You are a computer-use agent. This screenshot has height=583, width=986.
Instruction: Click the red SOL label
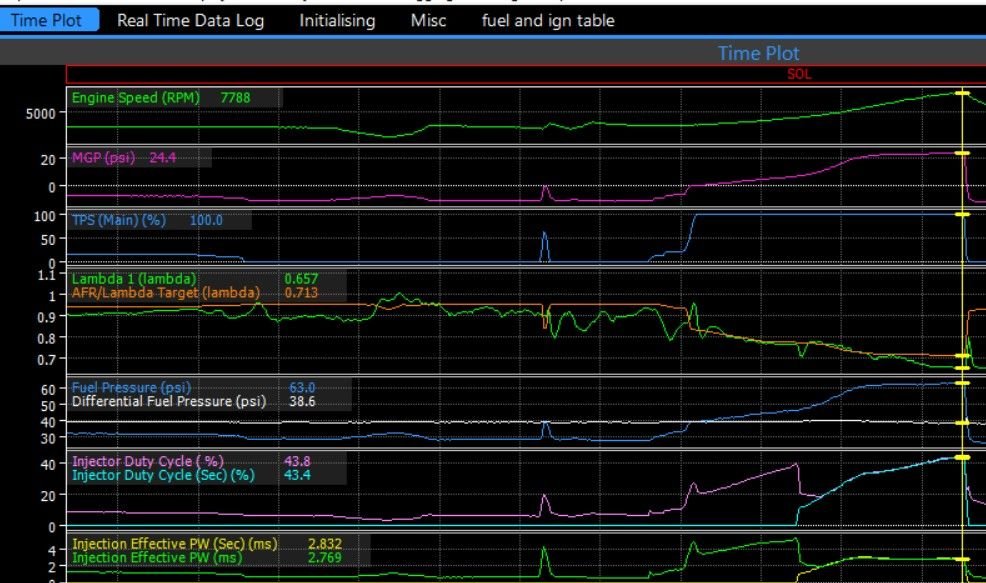[x=799, y=74]
